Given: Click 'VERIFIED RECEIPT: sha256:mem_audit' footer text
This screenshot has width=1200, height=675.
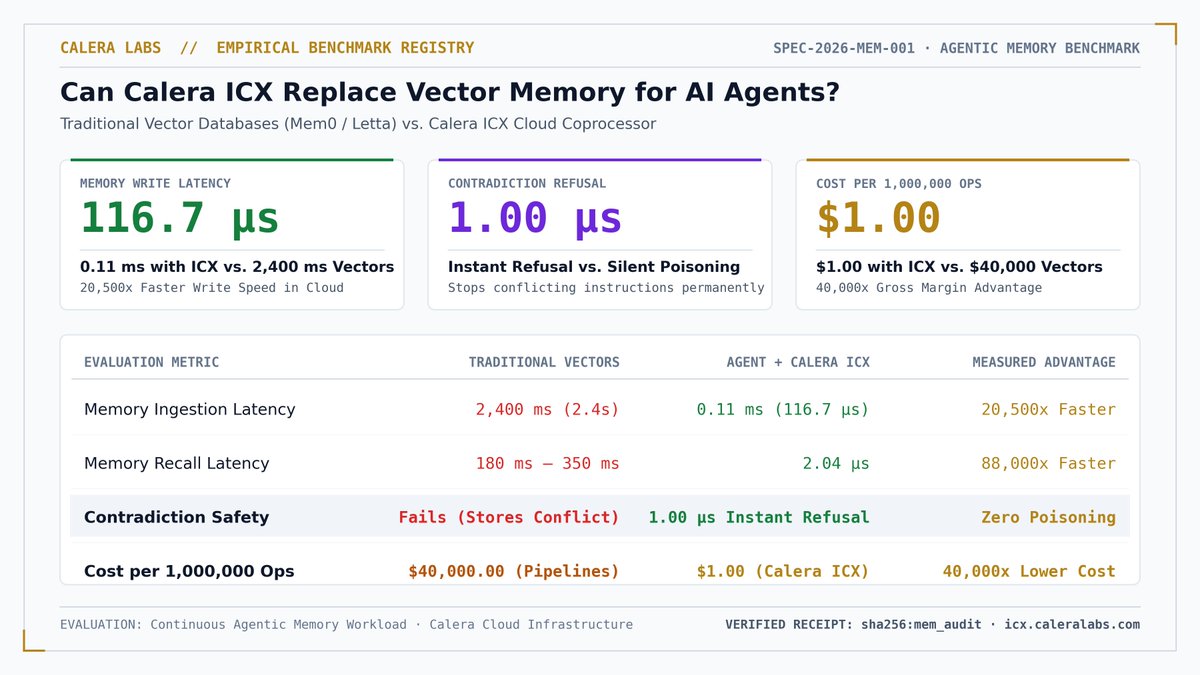Looking at the screenshot, I should [853, 625].
